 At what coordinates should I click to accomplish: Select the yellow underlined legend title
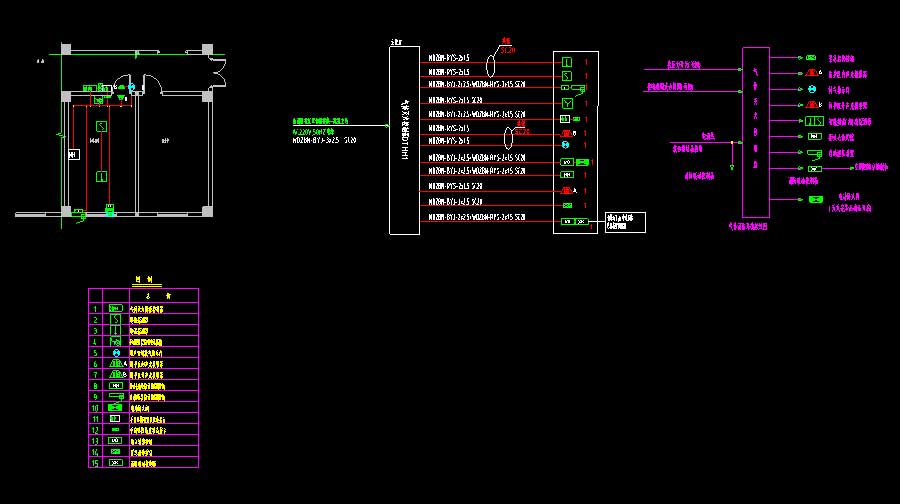tap(146, 280)
